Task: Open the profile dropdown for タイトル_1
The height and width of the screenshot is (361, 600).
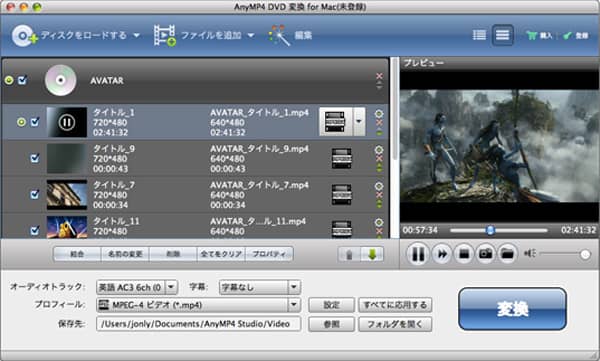Action: 359,121
